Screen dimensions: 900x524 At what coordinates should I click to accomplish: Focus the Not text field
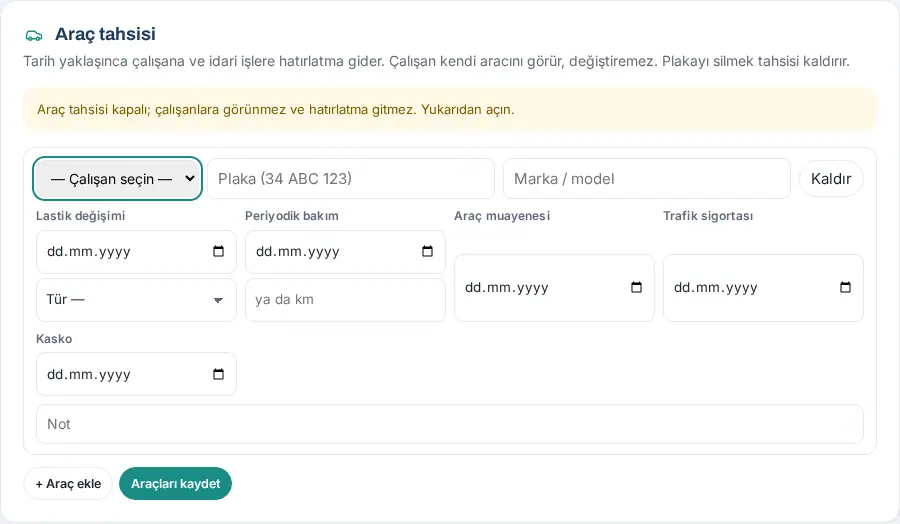click(x=449, y=424)
